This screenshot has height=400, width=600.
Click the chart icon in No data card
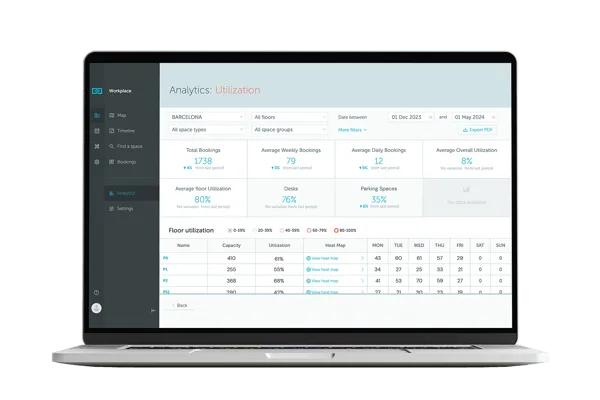466,189
